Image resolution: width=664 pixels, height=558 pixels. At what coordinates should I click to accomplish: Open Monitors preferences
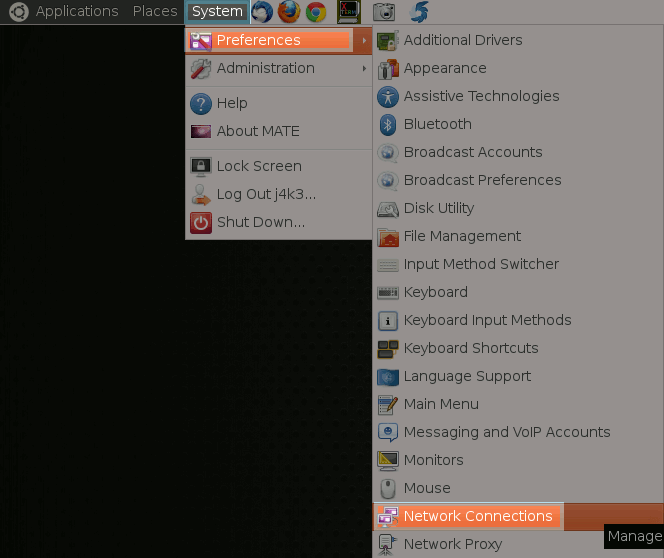coord(433,460)
